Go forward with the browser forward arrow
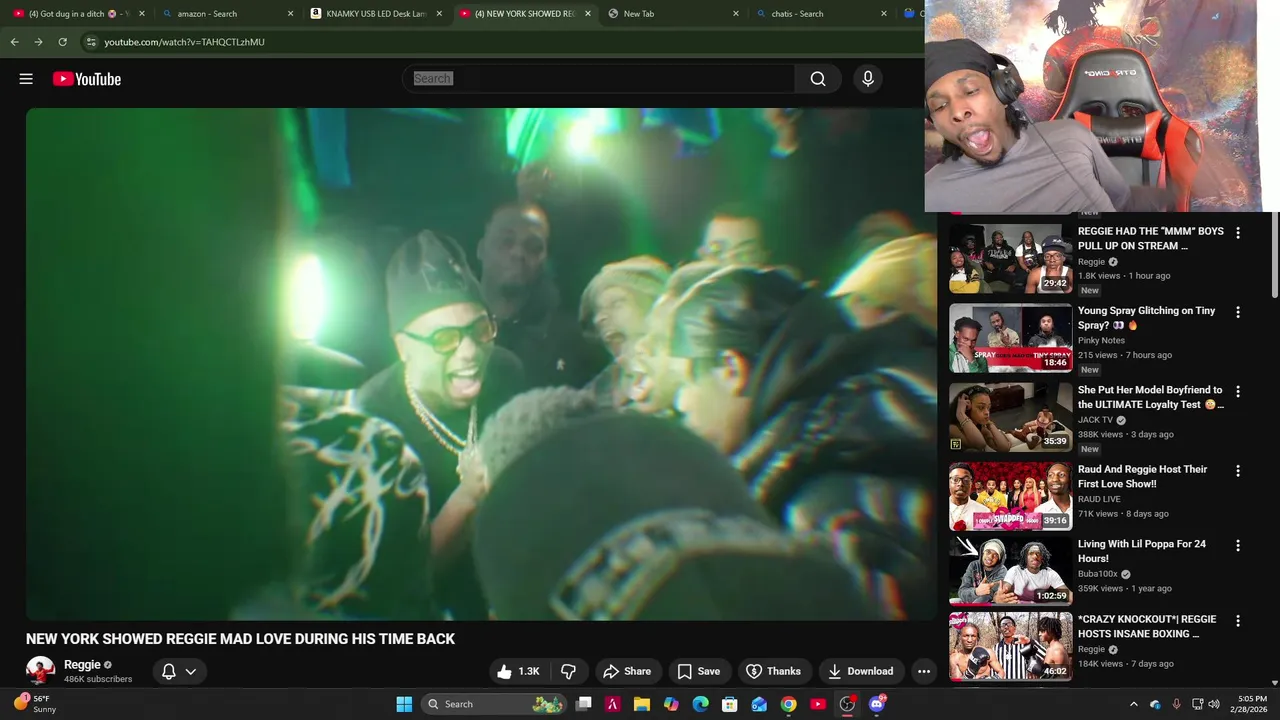 [38, 42]
